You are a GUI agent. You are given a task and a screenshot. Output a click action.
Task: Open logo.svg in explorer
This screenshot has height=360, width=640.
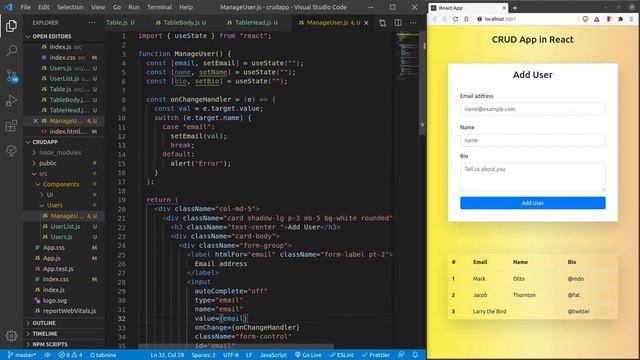point(55,300)
